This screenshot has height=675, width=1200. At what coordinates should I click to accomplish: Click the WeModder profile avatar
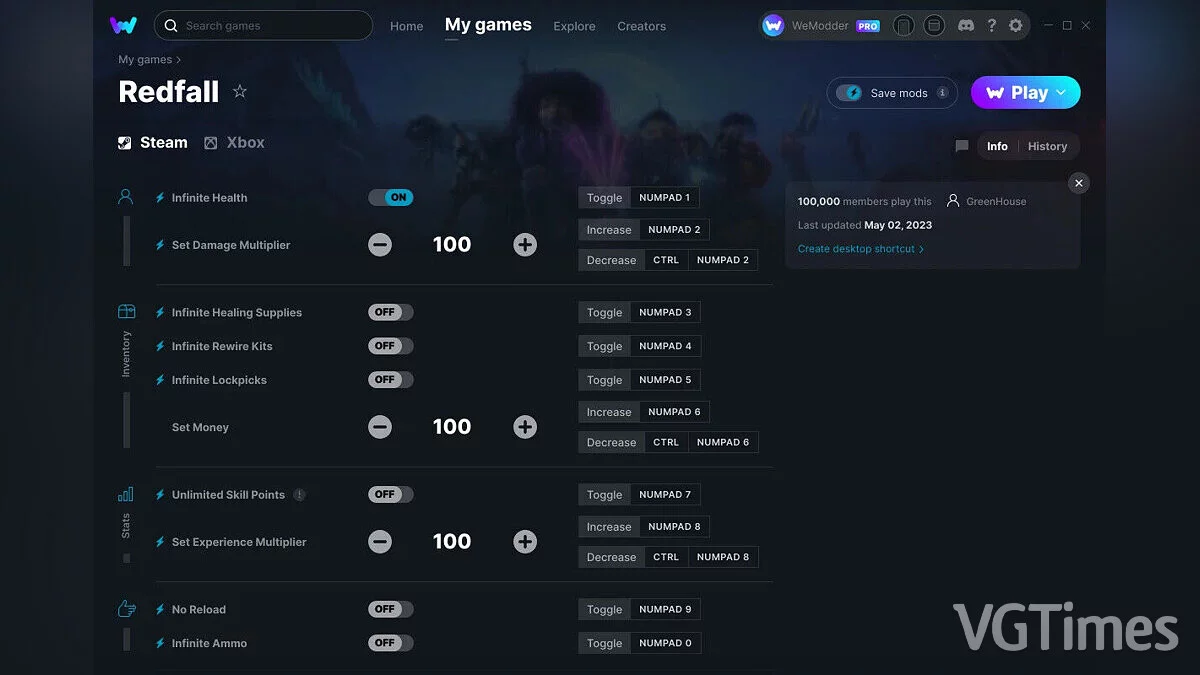773,26
